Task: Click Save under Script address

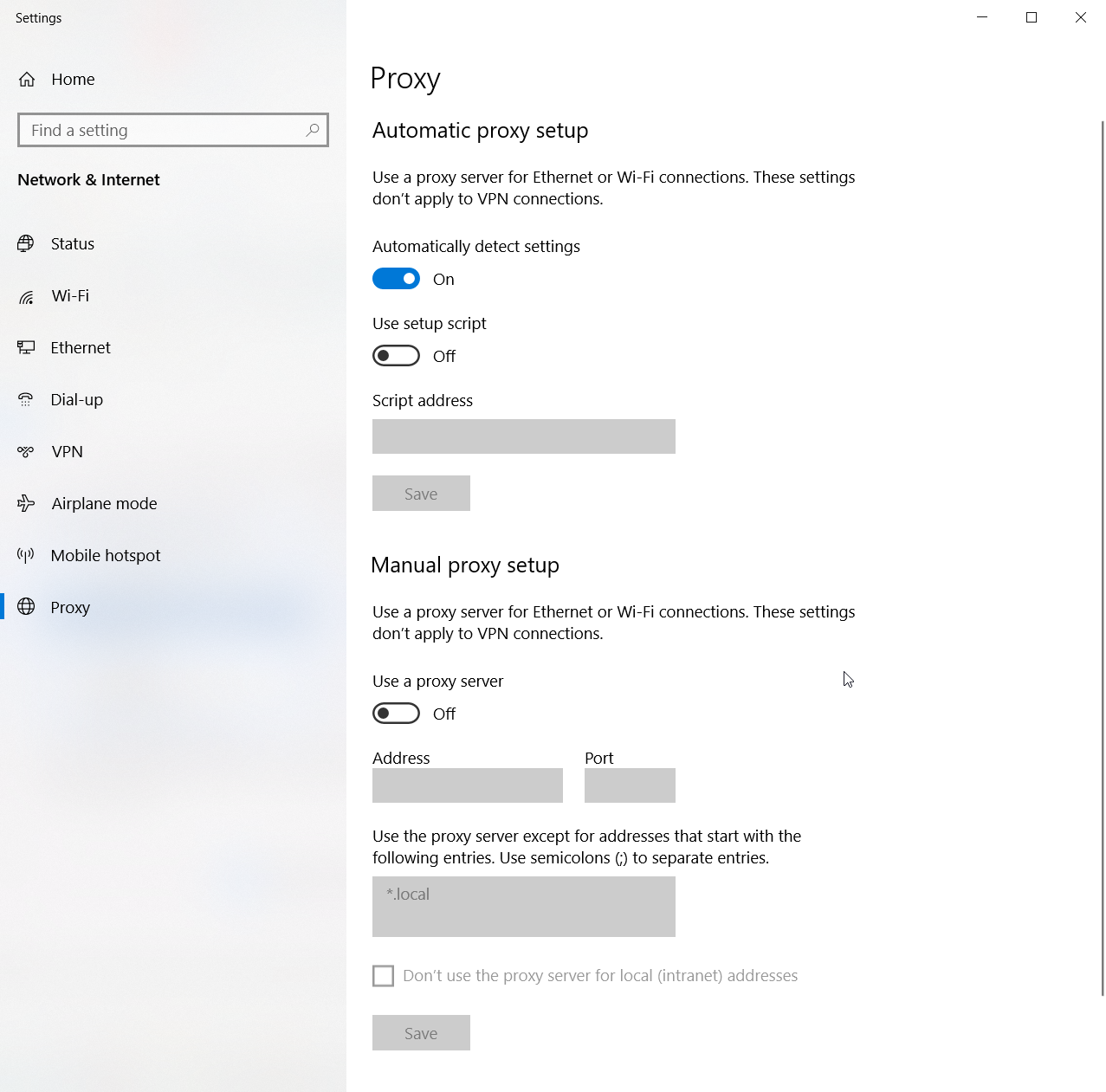Action: 421,493
